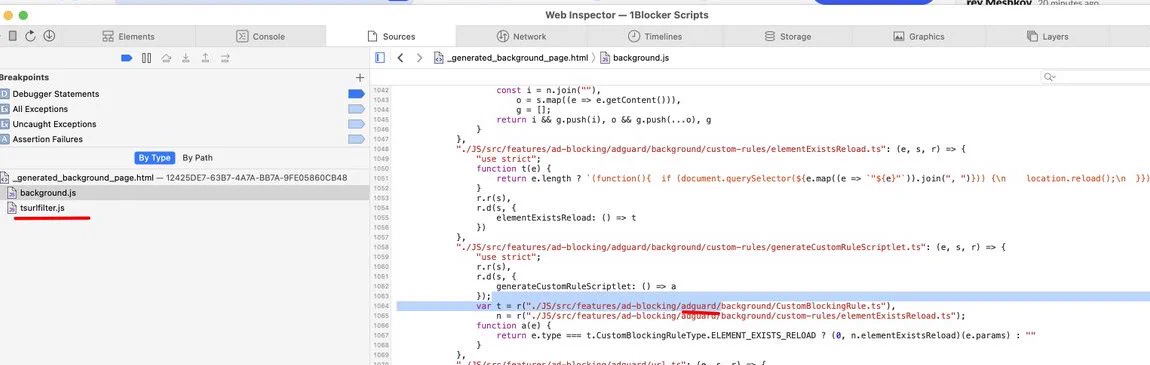This screenshot has width=1150, height=365.
Task: Toggle the navigation sidebar visibility icon
Action: [380, 57]
